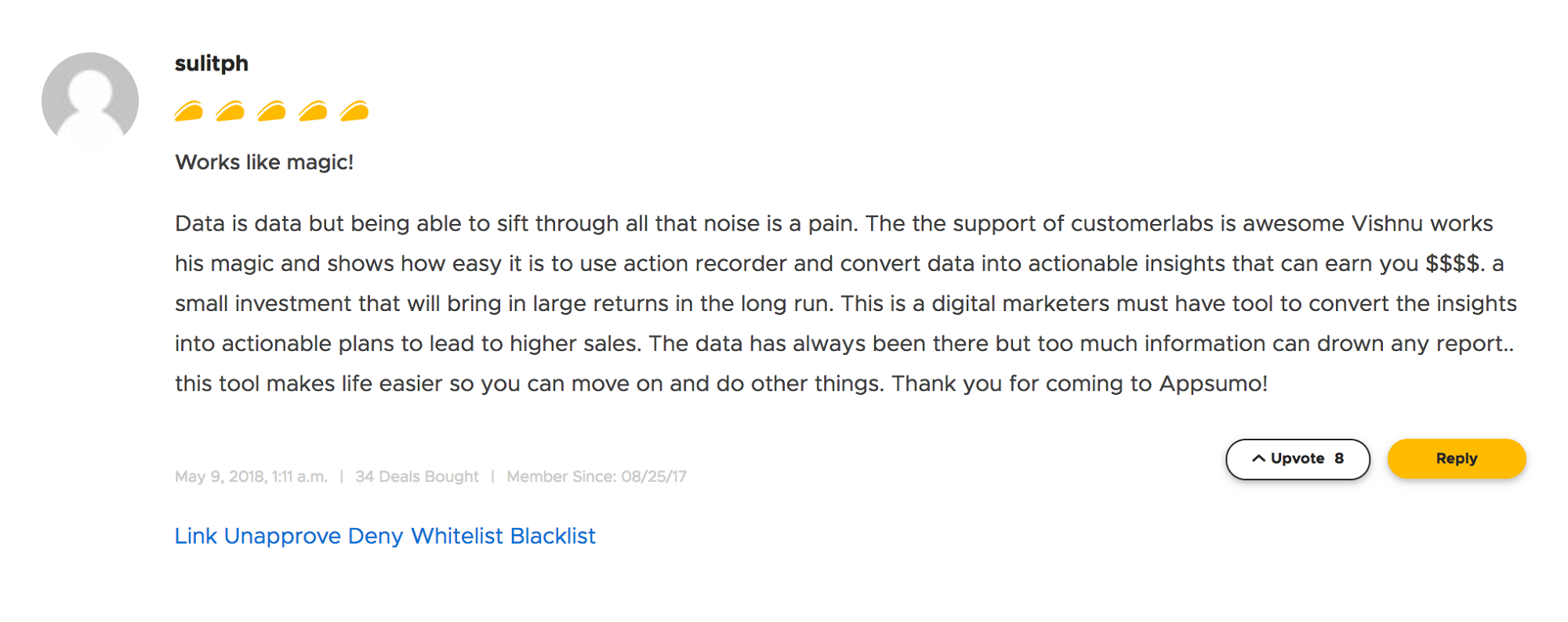Open sulitph's profile avatar

[x=90, y=100]
